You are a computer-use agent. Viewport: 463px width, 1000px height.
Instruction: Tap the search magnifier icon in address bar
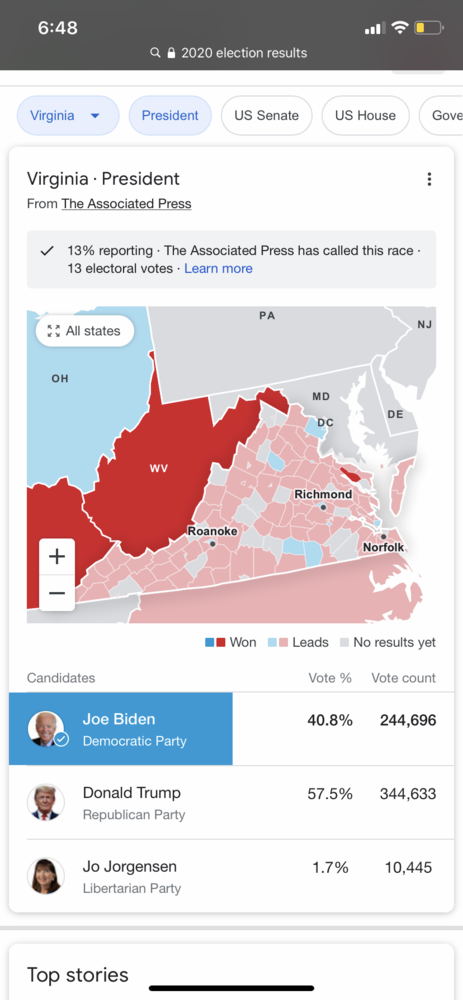click(x=155, y=53)
